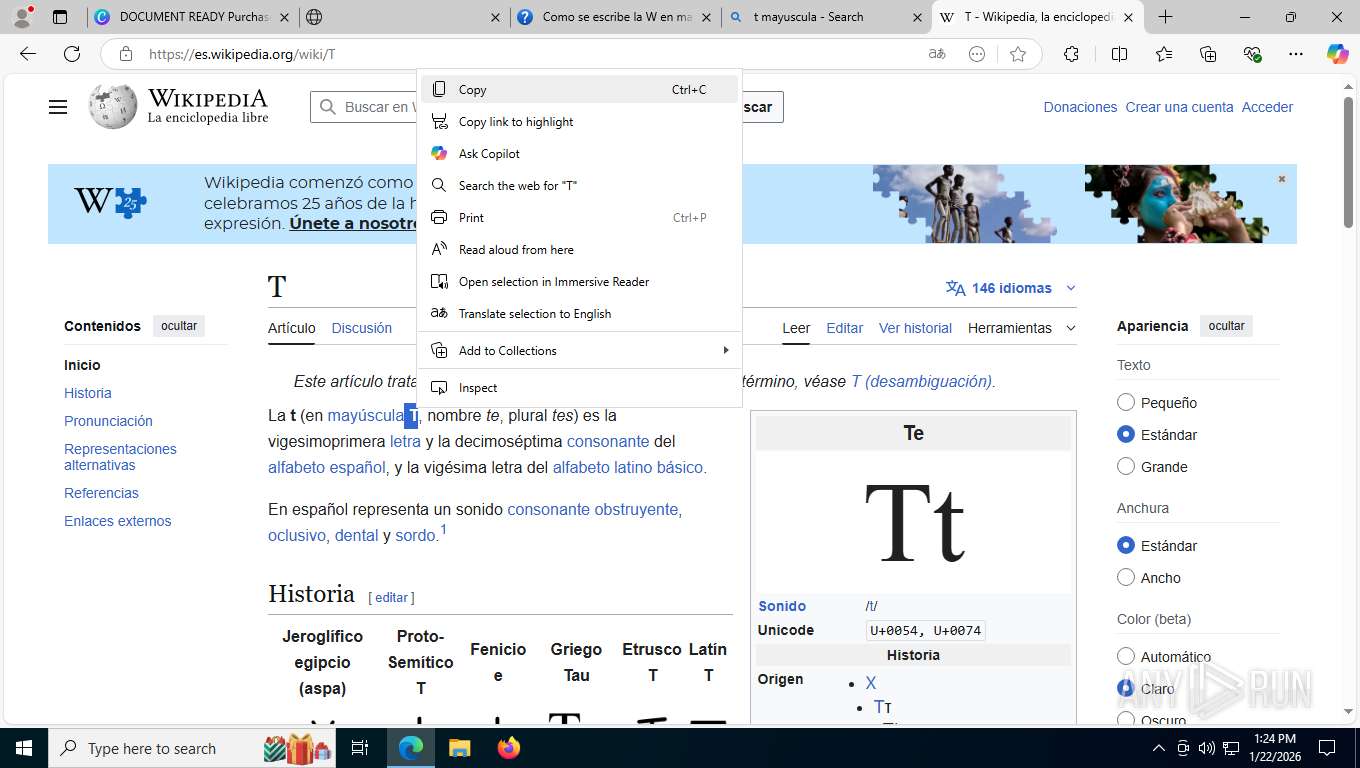
Task: Open the Action Center notifications icon
Action: point(1327,748)
